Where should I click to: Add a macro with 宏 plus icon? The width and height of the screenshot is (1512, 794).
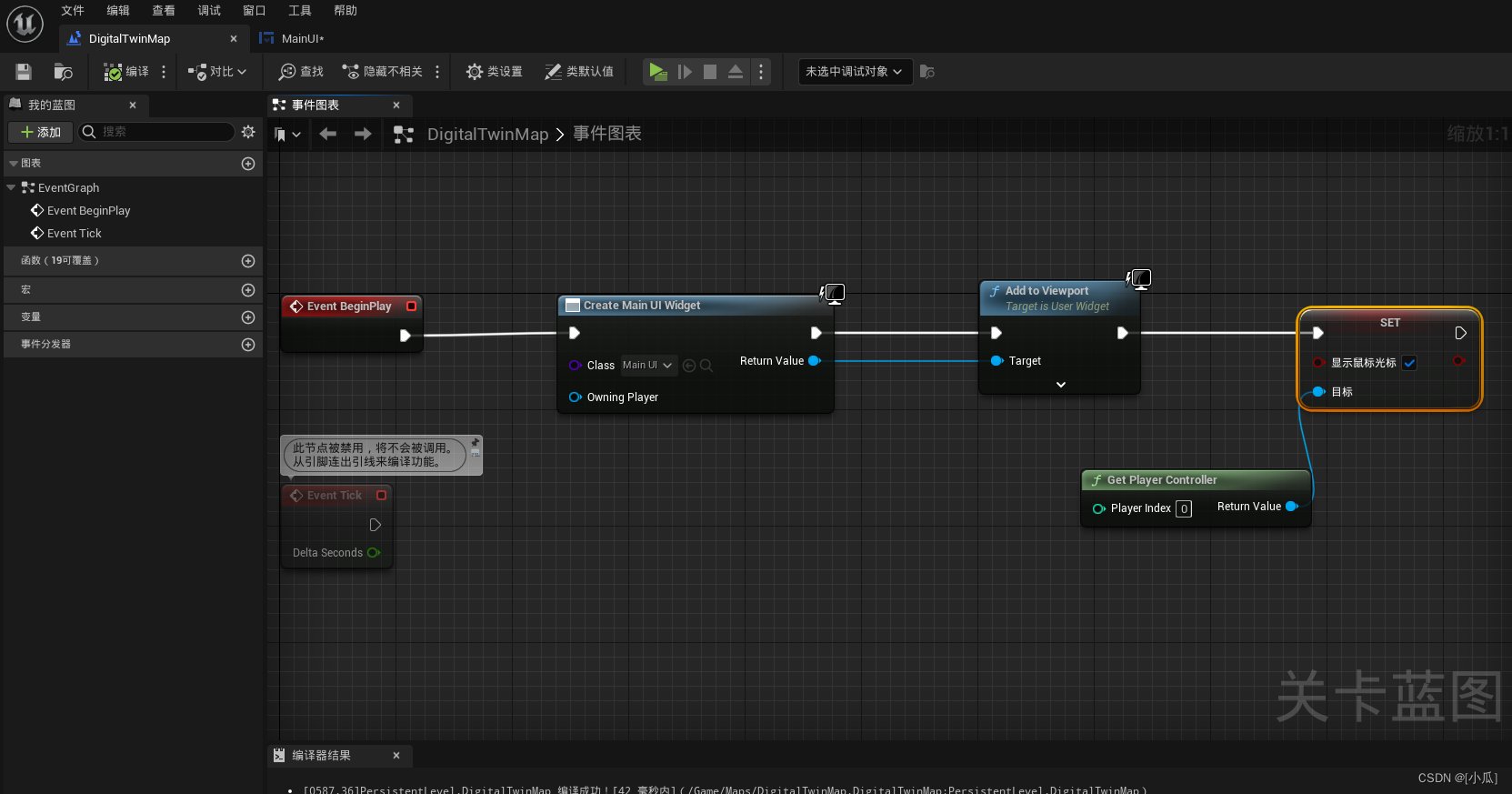click(x=248, y=290)
